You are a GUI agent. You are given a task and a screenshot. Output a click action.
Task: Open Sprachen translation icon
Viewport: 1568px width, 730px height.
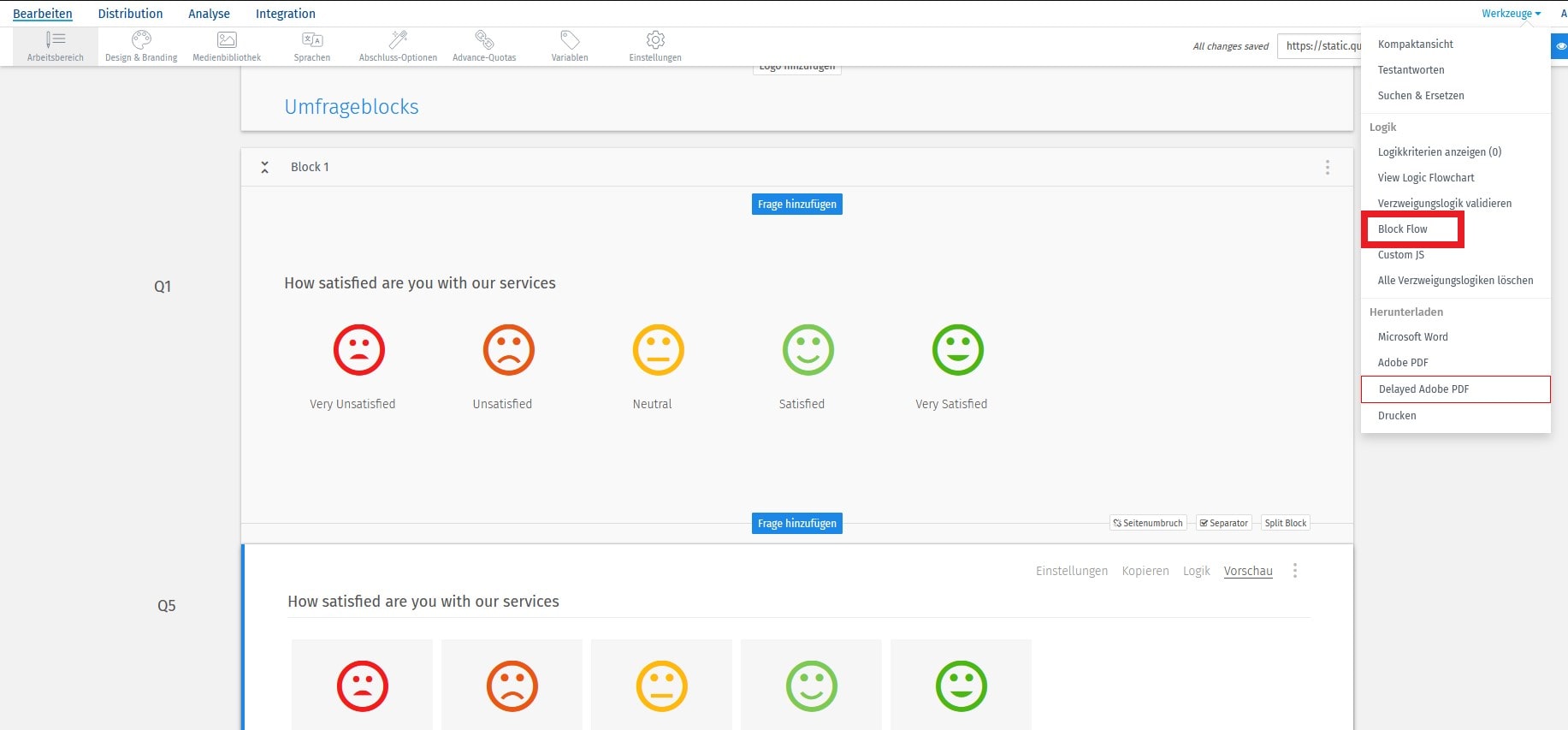click(312, 39)
